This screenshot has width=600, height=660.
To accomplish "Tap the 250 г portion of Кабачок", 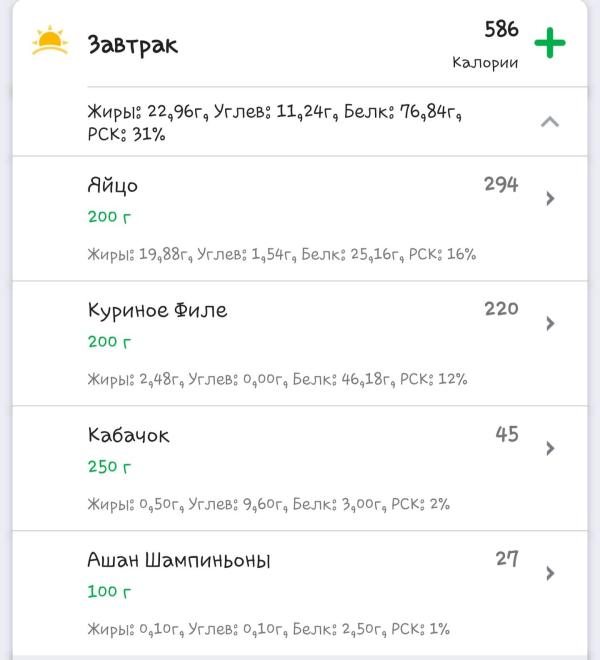I will [110, 466].
